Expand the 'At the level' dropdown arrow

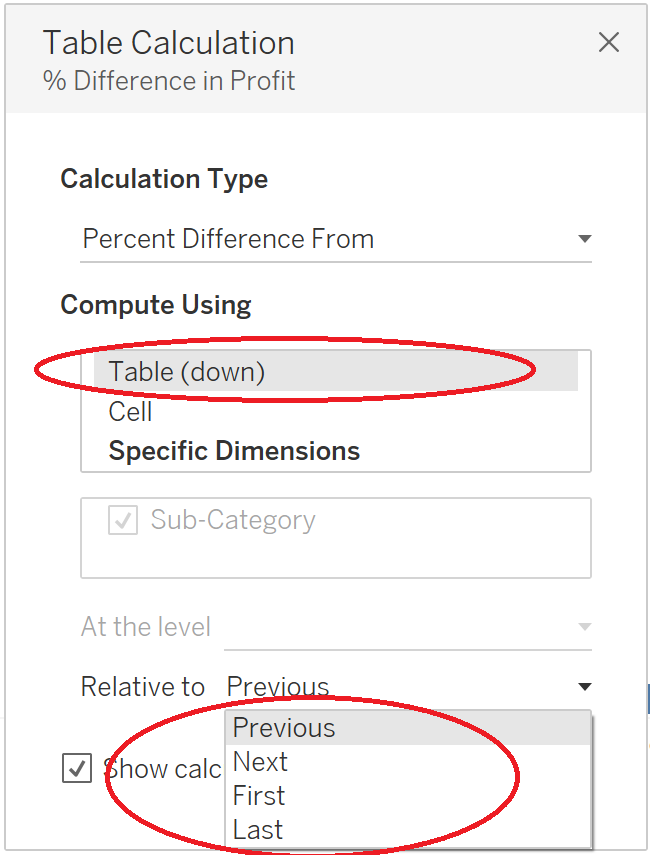pos(585,627)
